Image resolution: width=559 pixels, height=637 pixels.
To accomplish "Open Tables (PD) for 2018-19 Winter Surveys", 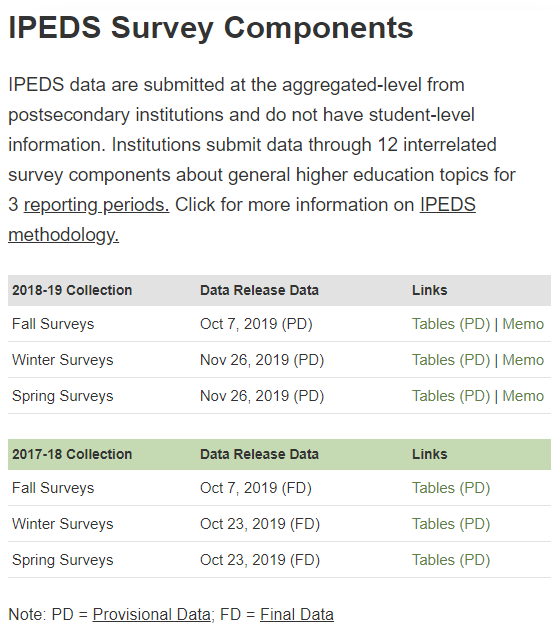I will pyautogui.click(x=451, y=360).
